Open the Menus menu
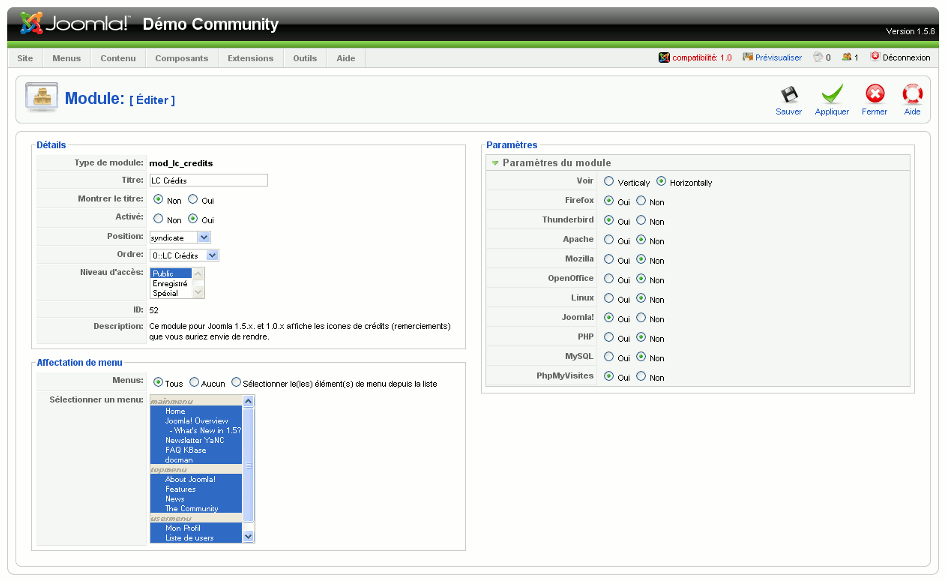Viewport: 946px width, 582px height. [x=66, y=58]
